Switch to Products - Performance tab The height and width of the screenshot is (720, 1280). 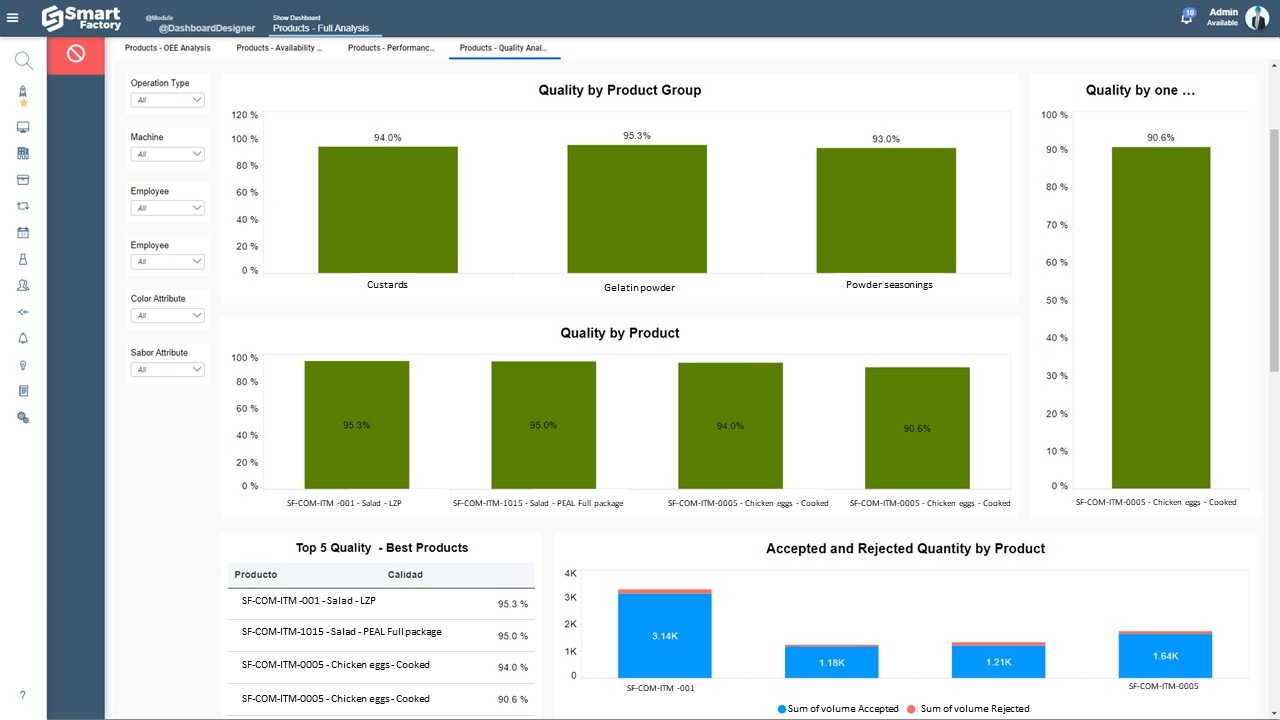[391, 48]
